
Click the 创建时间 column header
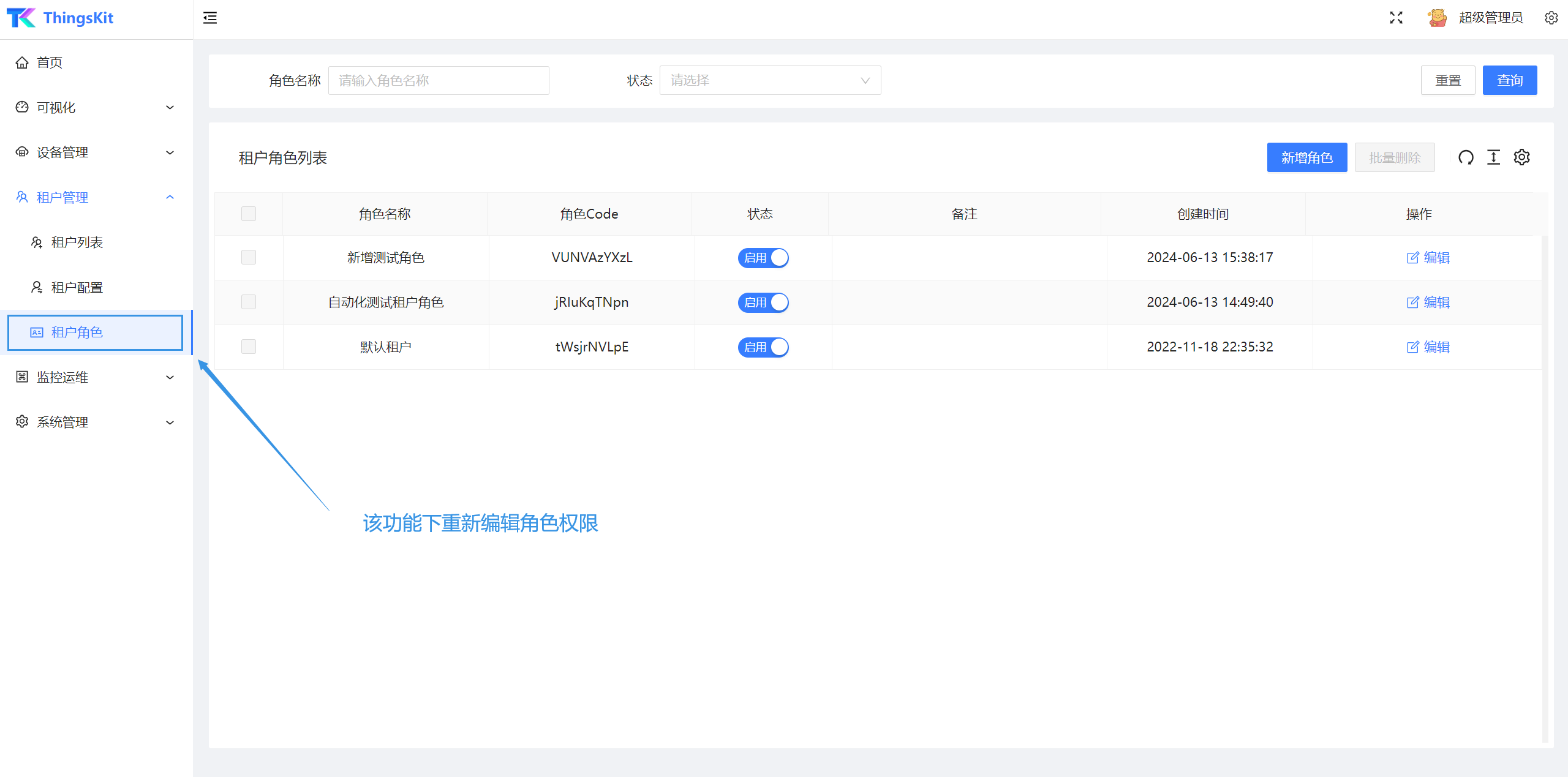(1203, 214)
